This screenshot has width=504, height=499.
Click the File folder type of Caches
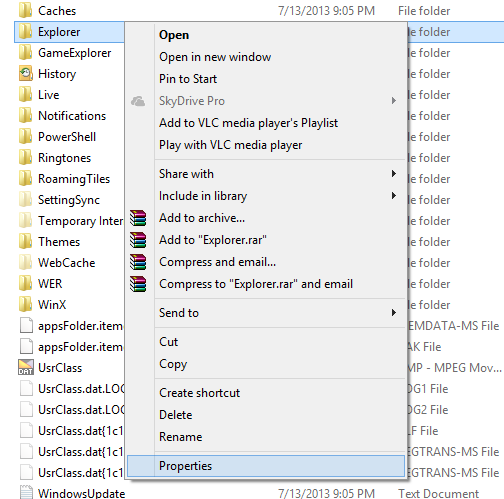424,11
